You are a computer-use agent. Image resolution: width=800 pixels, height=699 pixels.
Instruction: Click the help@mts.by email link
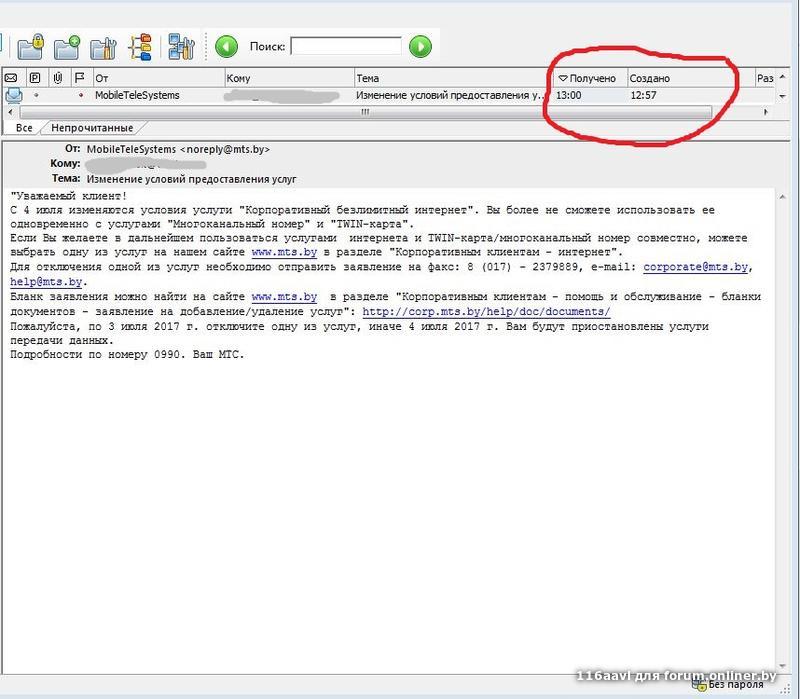click(46, 282)
